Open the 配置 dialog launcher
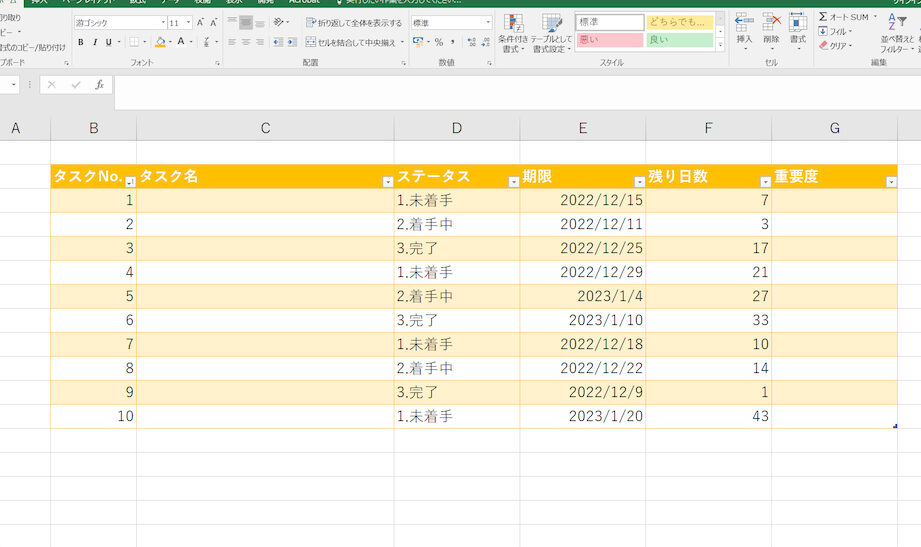This screenshot has height=547, width=921. coord(404,63)
